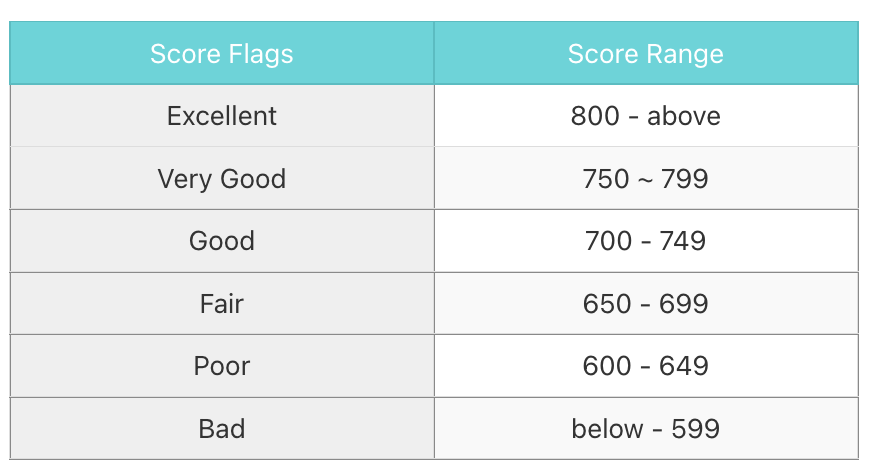
Task: Select the Bad flag cell
Action: click(222, 428)
